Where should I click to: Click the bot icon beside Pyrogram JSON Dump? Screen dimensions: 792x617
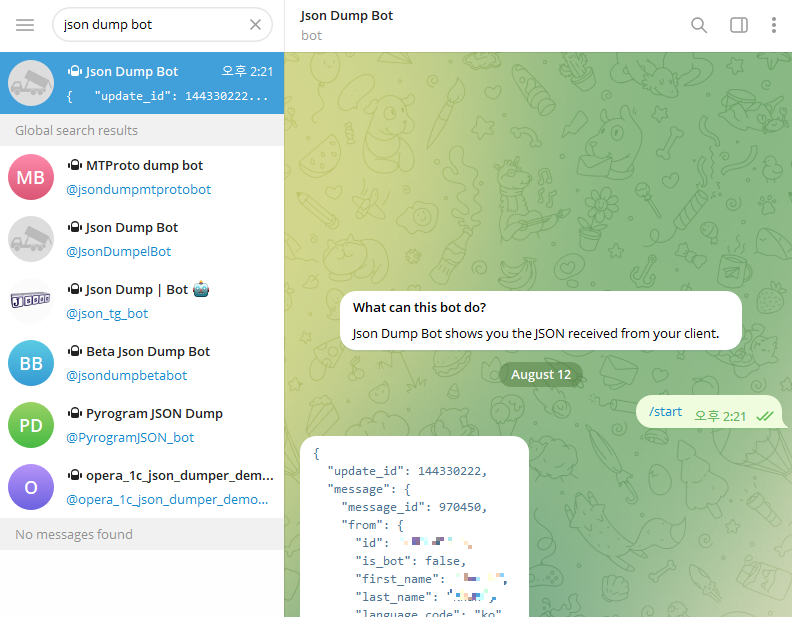pos(74,414)
